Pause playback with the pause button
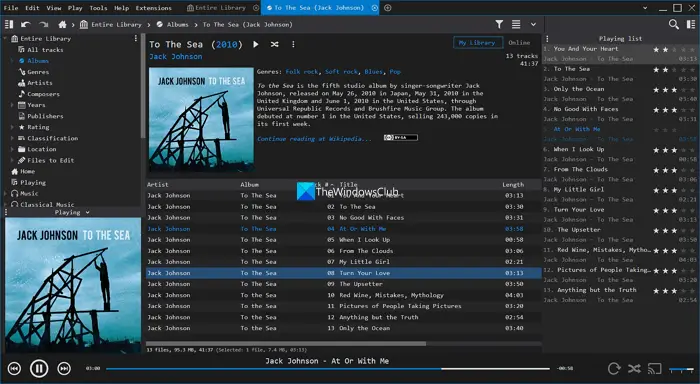This screenshot has height=384, width=700. coord(39,368)
